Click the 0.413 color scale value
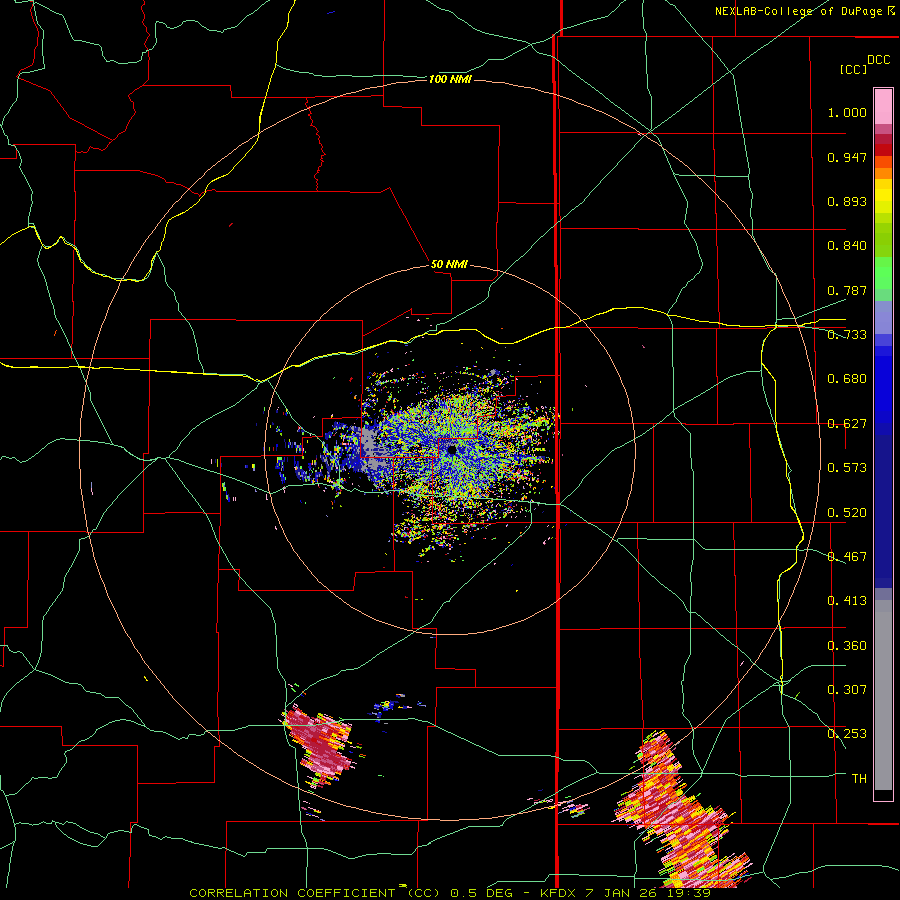Screen dimensions: 900x900 coord(847,601)
